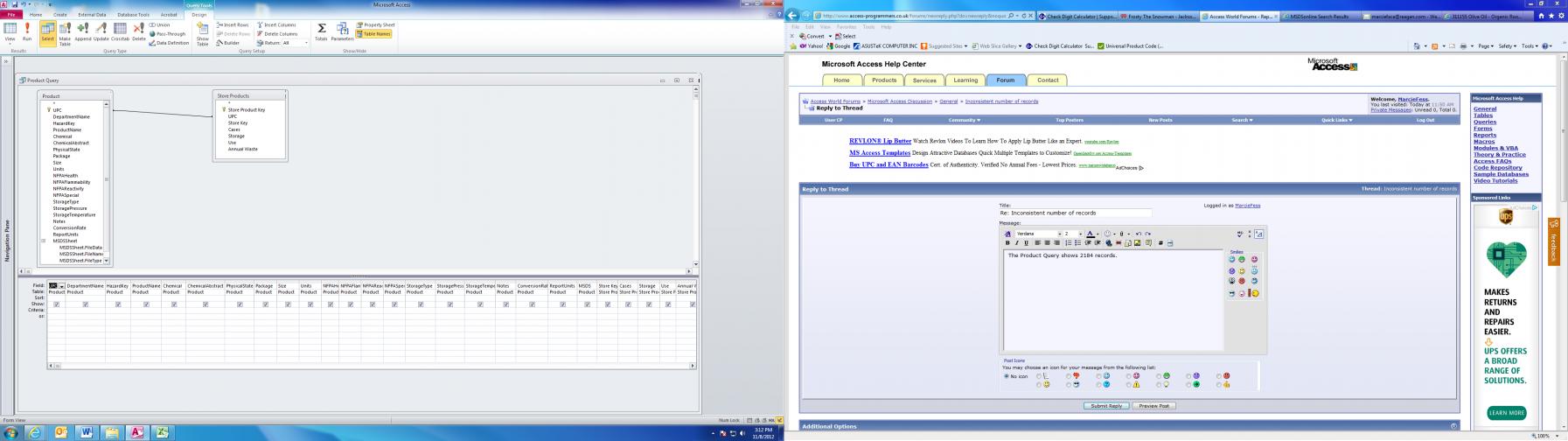Uncheck Show box for Notes column
The width and height of the screenshot is (1568, 441).
point(505,304)
